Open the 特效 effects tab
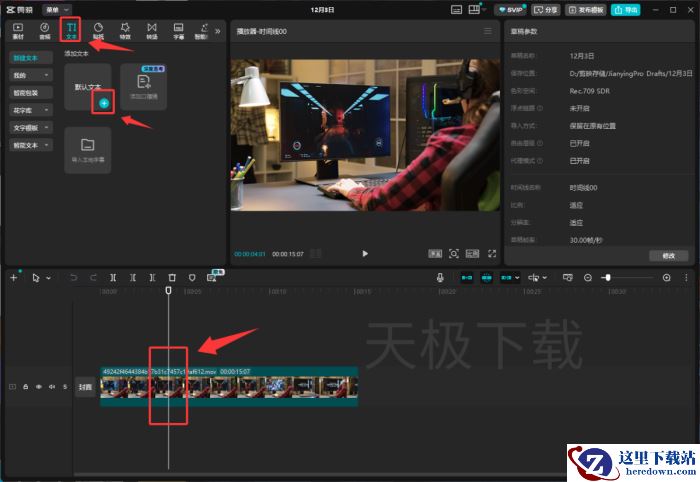 (125, 31)
